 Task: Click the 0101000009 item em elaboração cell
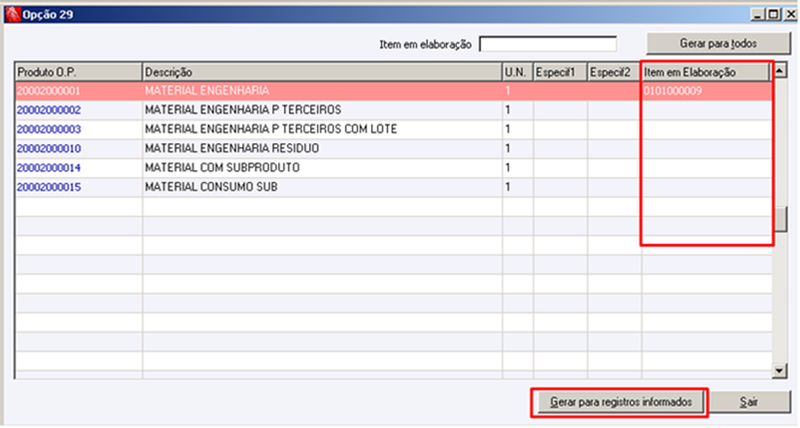[x=706, y=91]
